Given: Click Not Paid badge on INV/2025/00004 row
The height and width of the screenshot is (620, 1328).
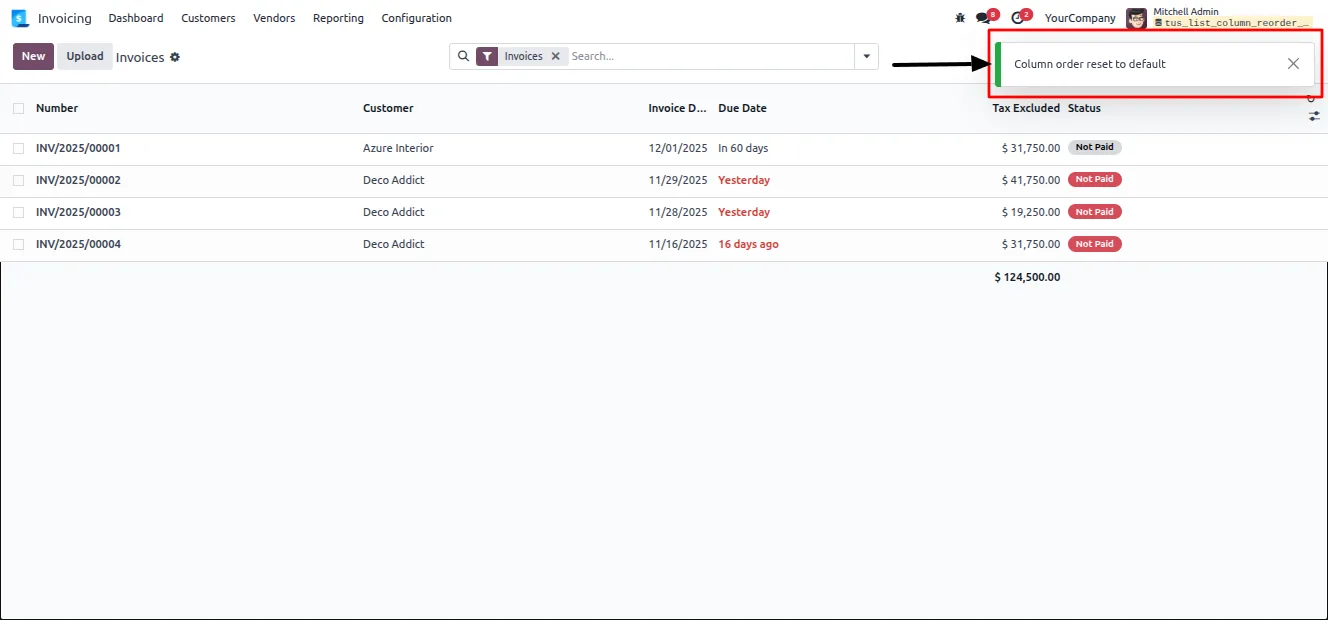Looking at the screenshot, I should click(x=1095, y=244).
